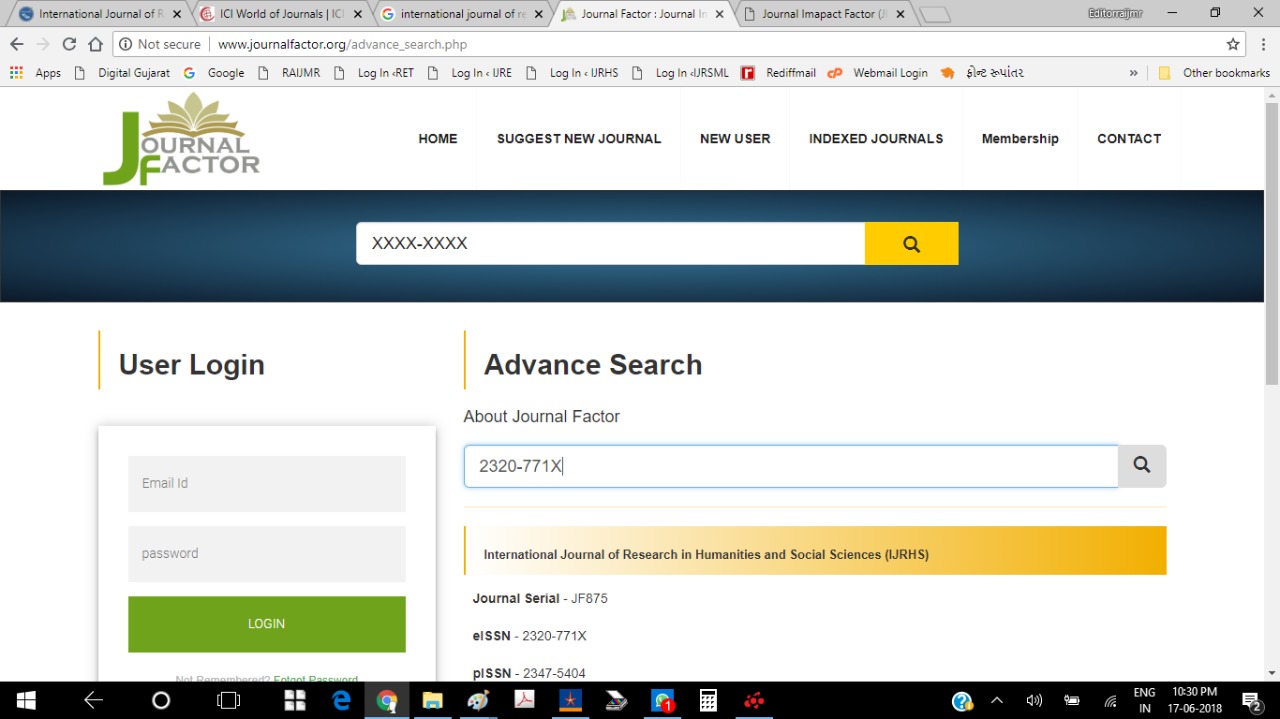Open the Google bookmark
The height and width of the screenshot is (719, 1280).
(x=214, y=73)
